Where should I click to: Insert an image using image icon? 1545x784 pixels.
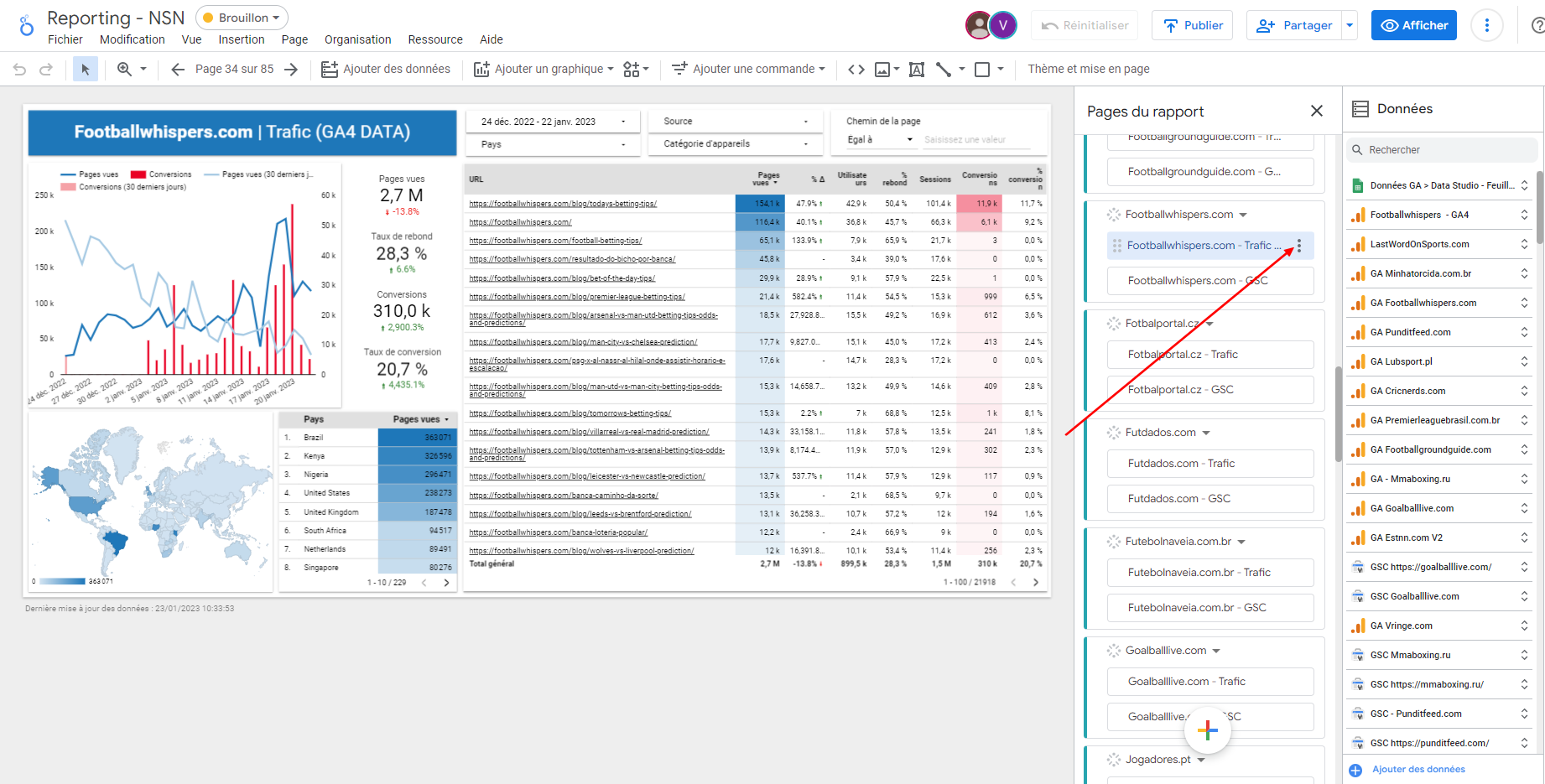click(x=882, y=70)
